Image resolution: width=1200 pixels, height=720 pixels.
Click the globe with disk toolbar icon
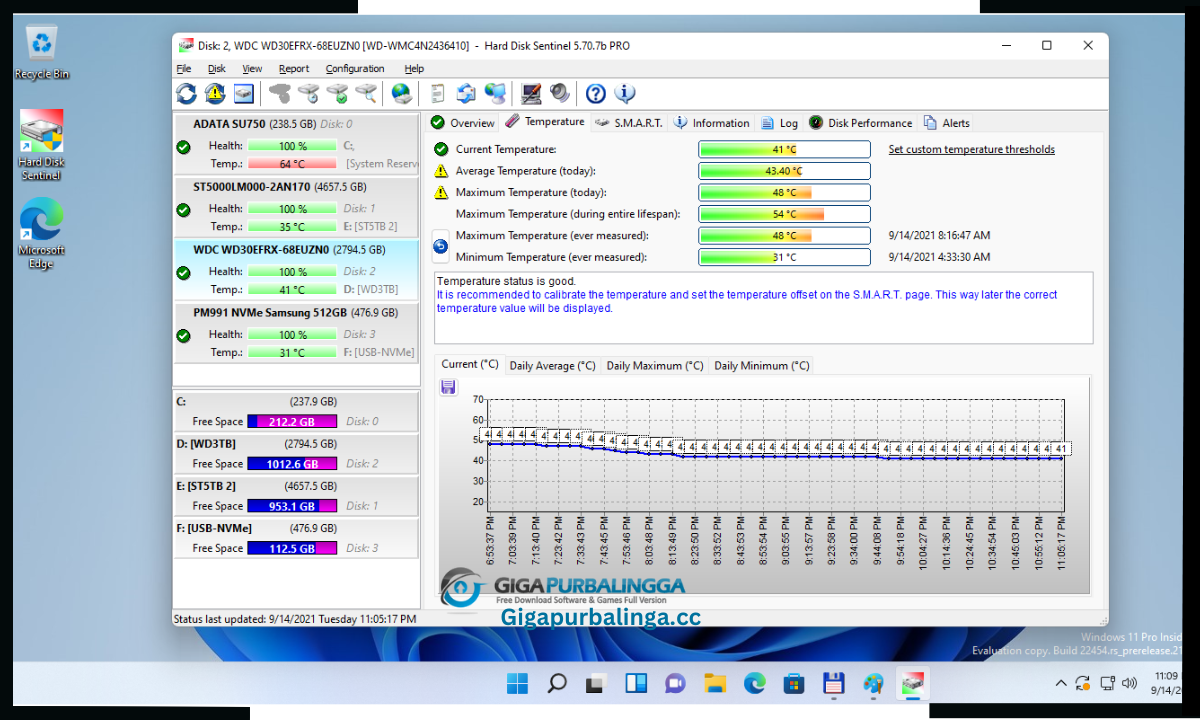[x=402, y=93]
